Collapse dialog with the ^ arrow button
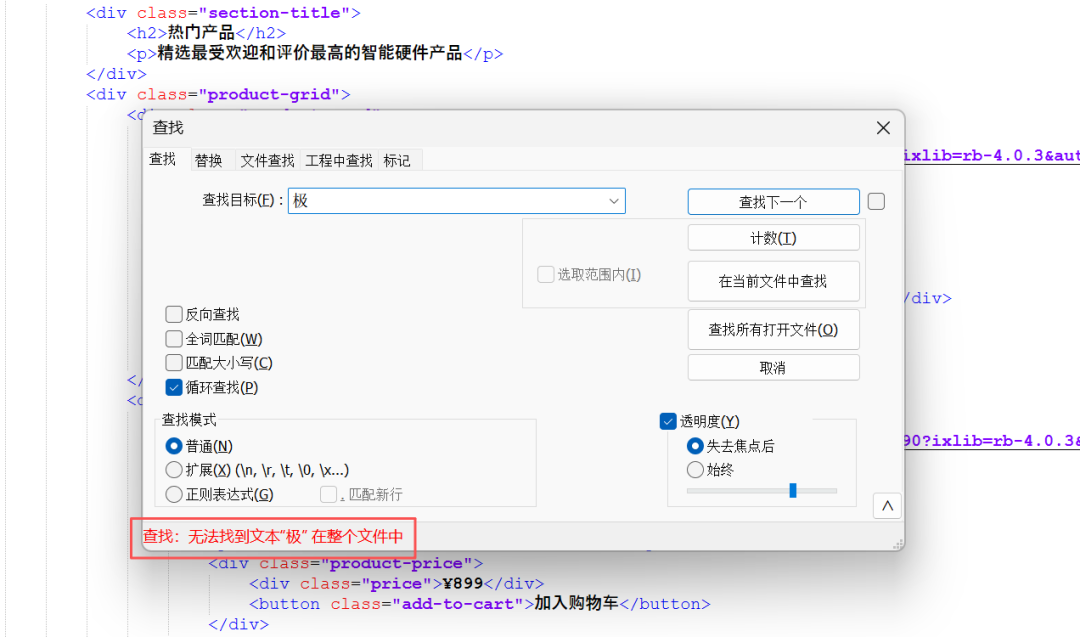The height and width of the screenshot is (637, 1080). (x=887, y=507)
